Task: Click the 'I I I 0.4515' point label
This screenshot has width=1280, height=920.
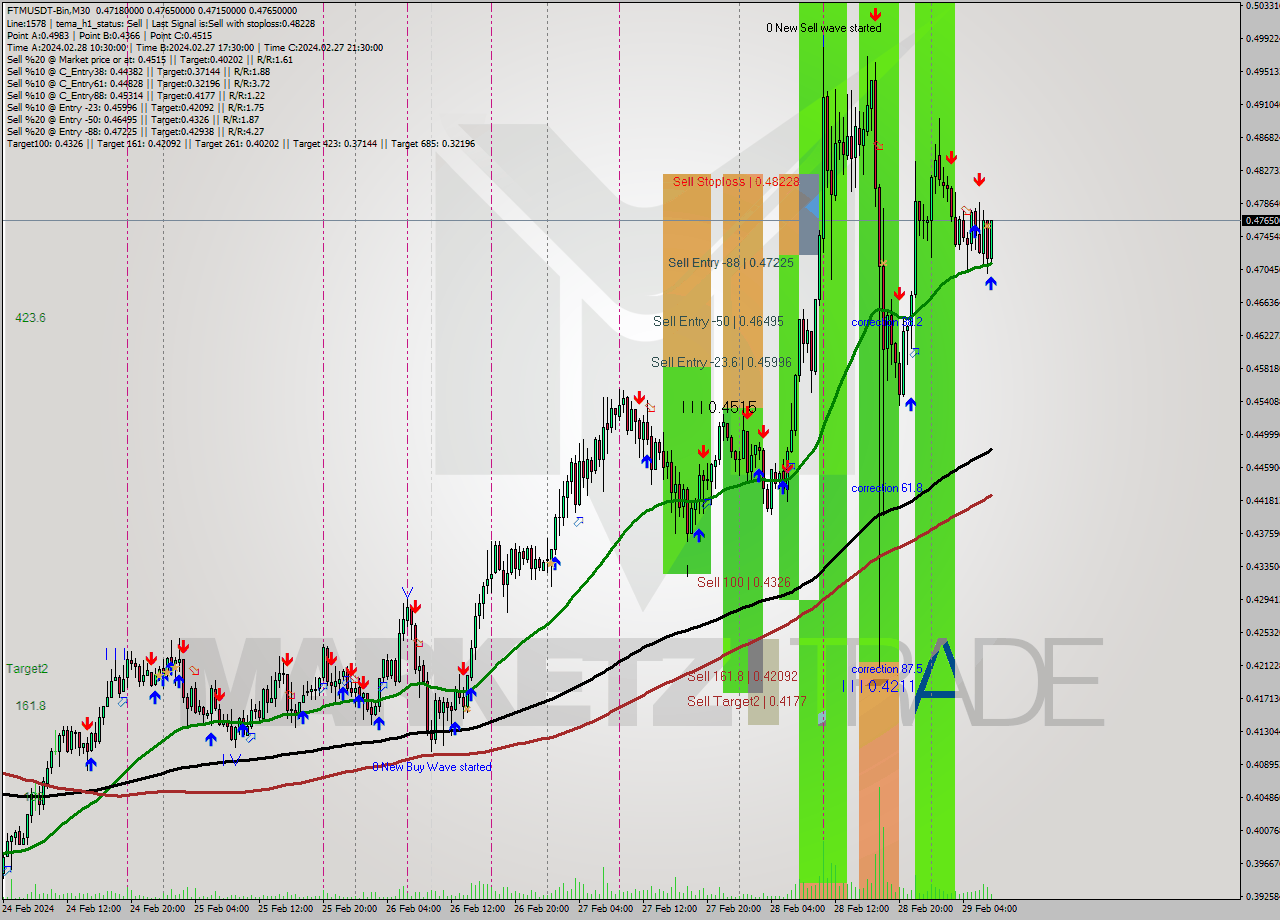Action: (x=719, y=407)
